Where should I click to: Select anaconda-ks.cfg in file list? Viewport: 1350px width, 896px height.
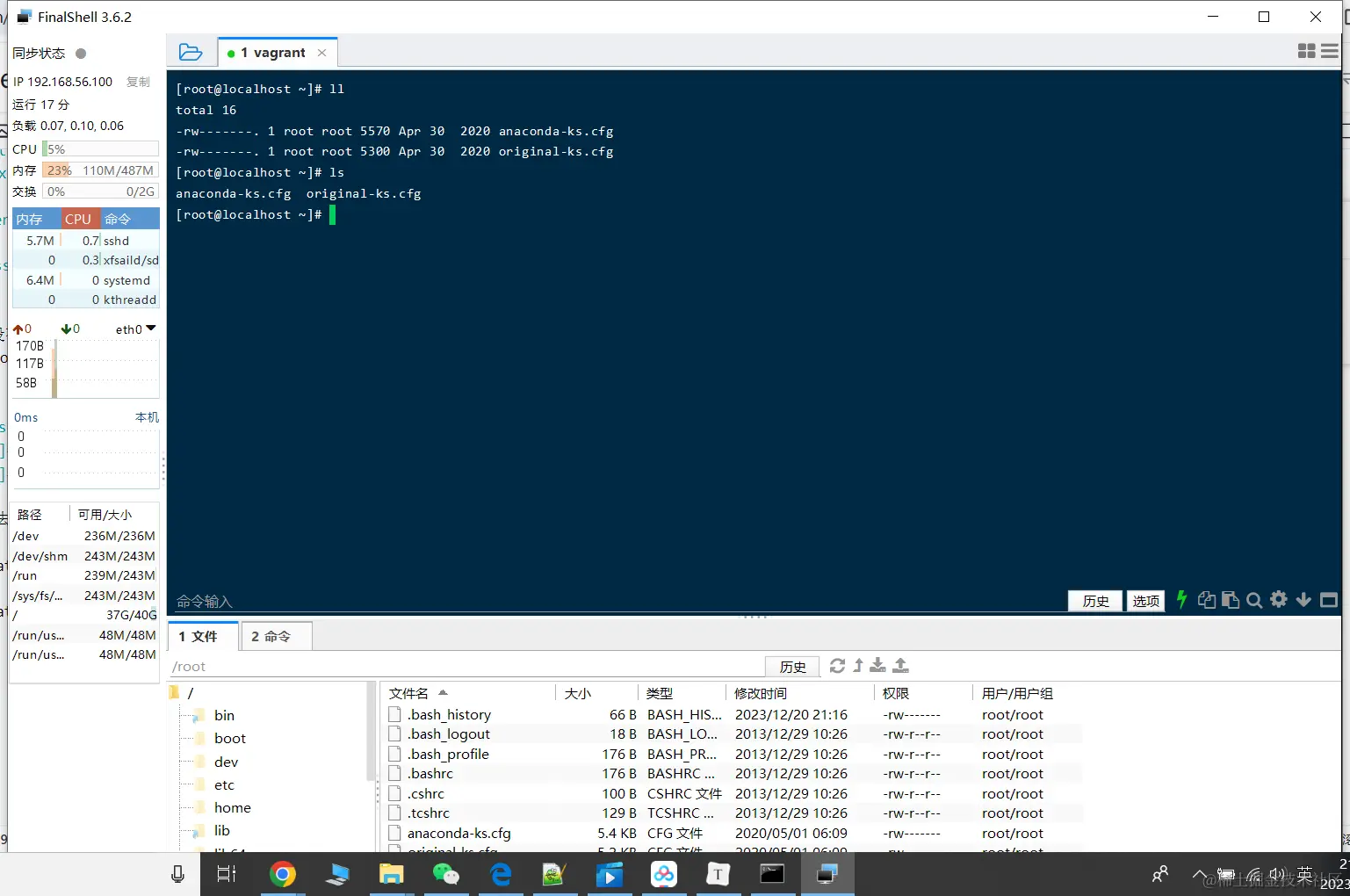point(733,834)
